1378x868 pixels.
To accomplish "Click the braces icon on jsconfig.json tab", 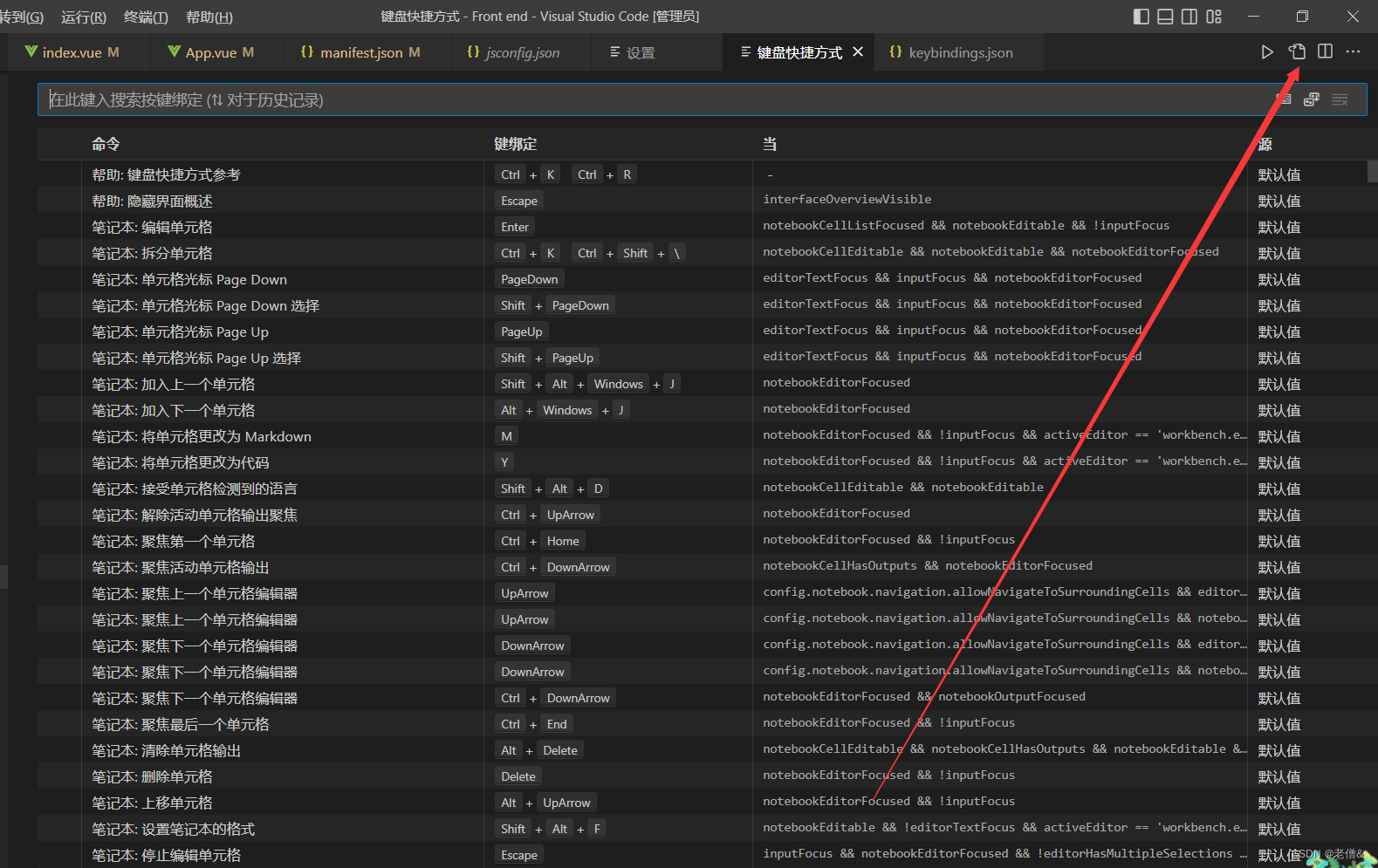I will click(x=473, y=52).
